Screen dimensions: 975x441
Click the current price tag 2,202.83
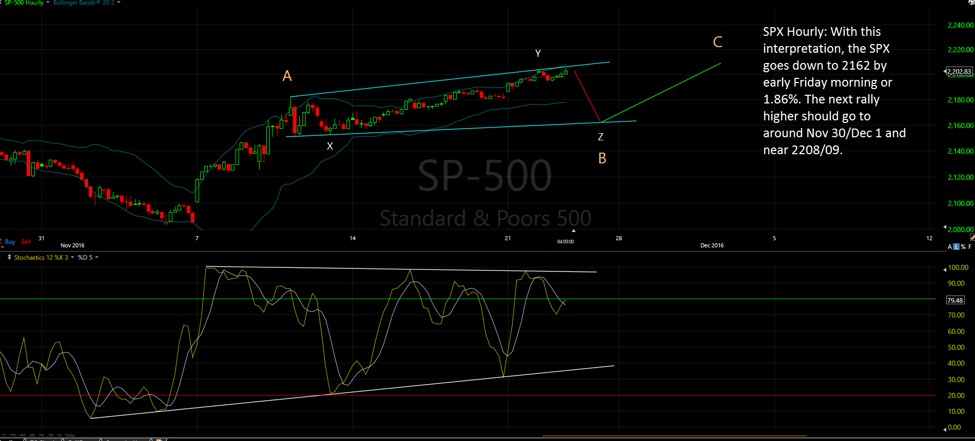coord(958,72)
